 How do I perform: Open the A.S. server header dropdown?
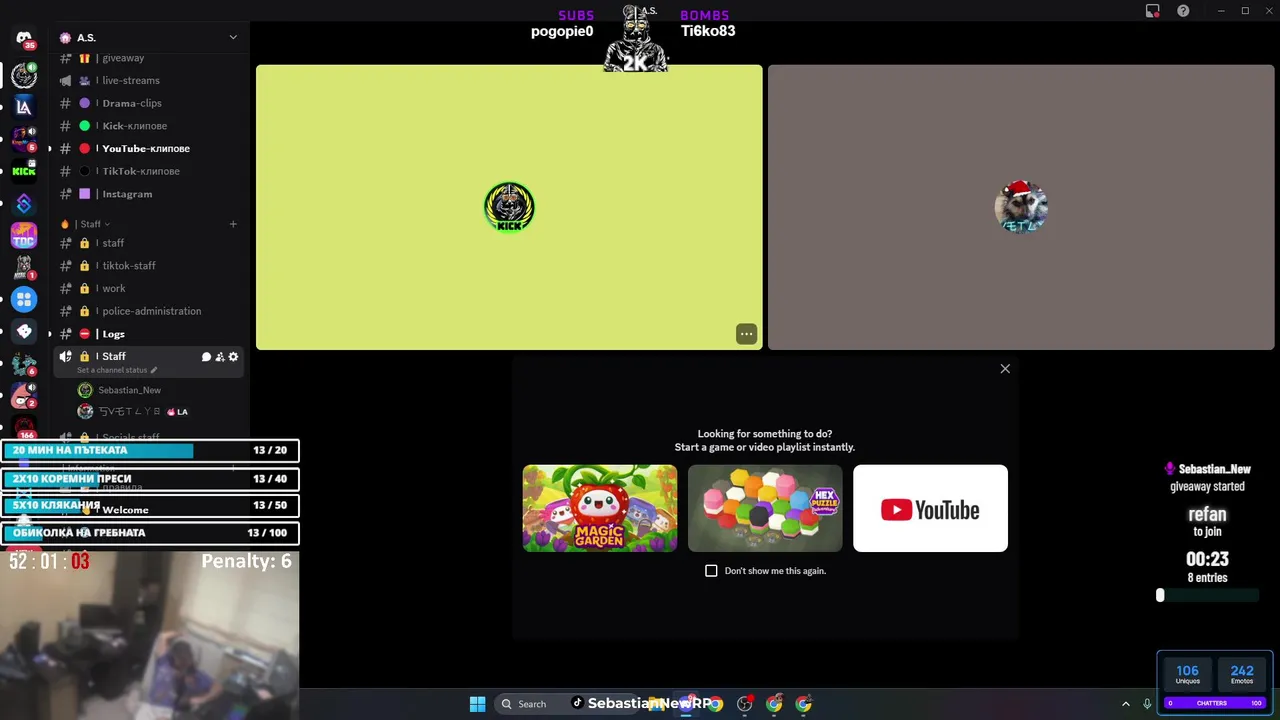click(233, 38)
